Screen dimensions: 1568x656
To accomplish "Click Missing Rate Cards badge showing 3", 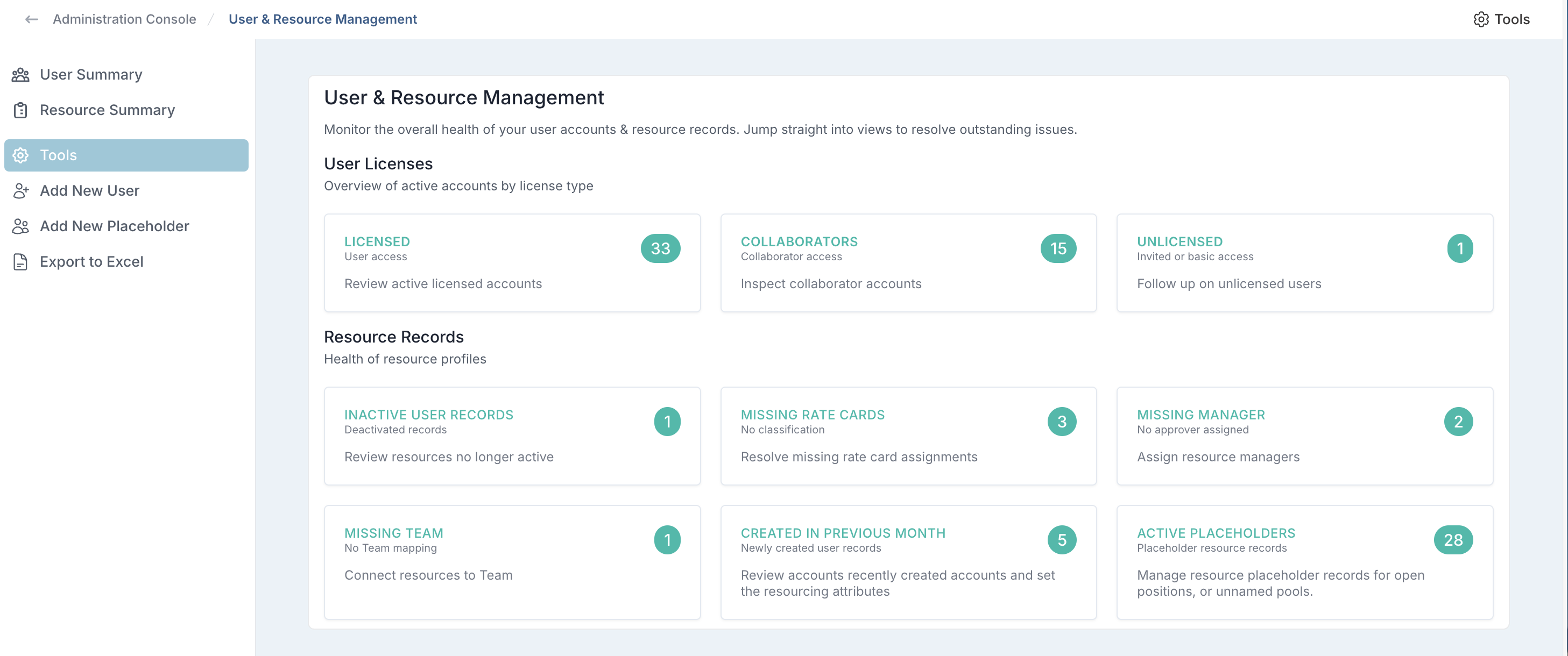I will [1061, 422].
